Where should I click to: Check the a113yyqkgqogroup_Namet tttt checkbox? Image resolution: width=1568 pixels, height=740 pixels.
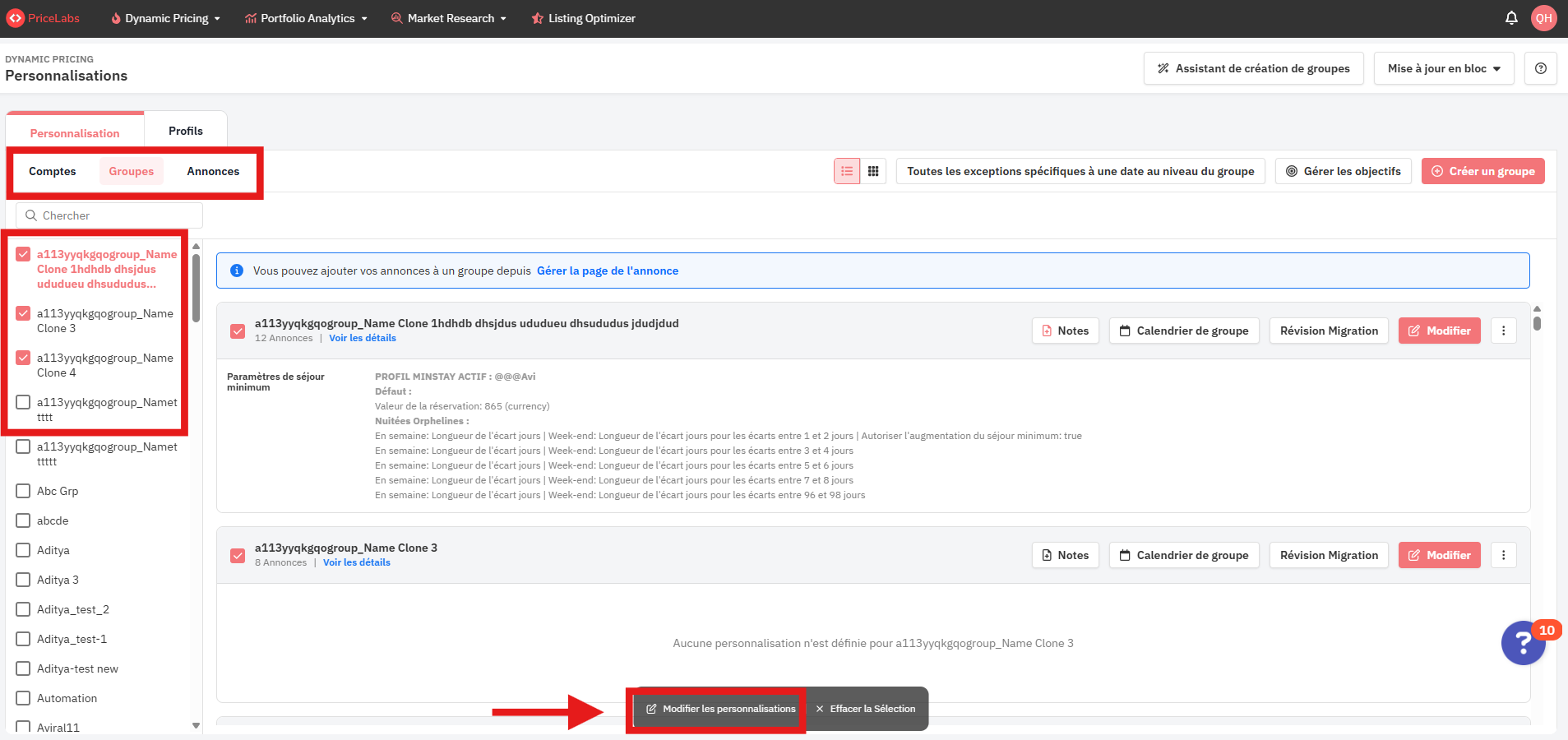23,402
